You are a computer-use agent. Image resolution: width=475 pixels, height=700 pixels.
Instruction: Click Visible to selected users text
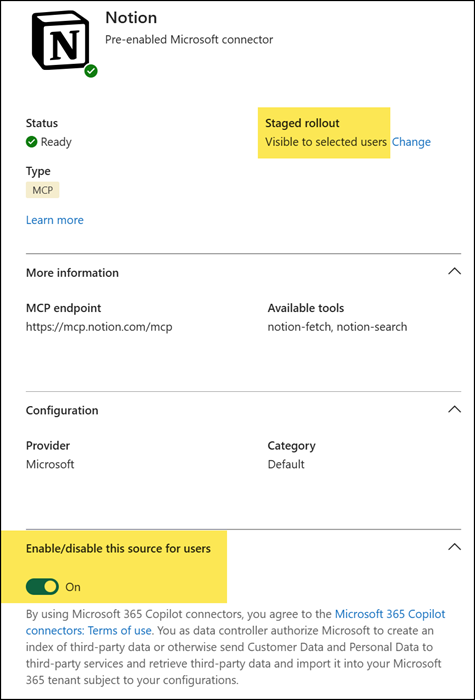point(326,142)
